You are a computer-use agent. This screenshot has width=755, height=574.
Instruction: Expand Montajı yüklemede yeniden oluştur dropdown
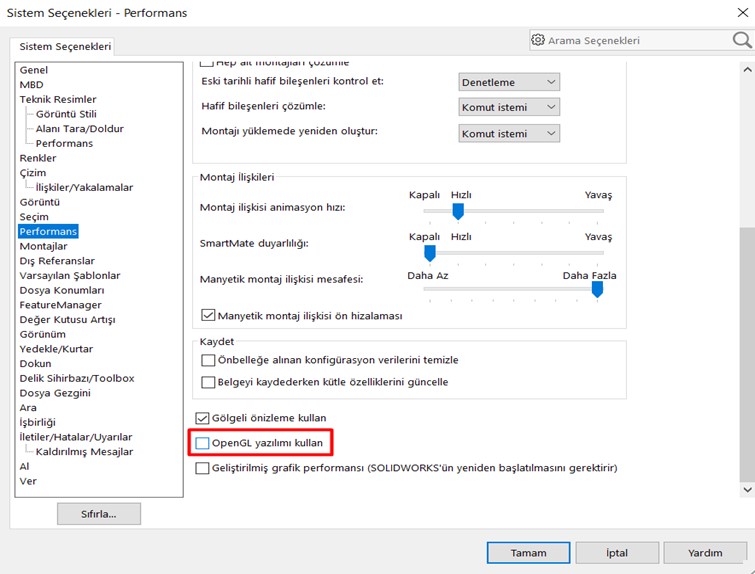coord(509,133)
